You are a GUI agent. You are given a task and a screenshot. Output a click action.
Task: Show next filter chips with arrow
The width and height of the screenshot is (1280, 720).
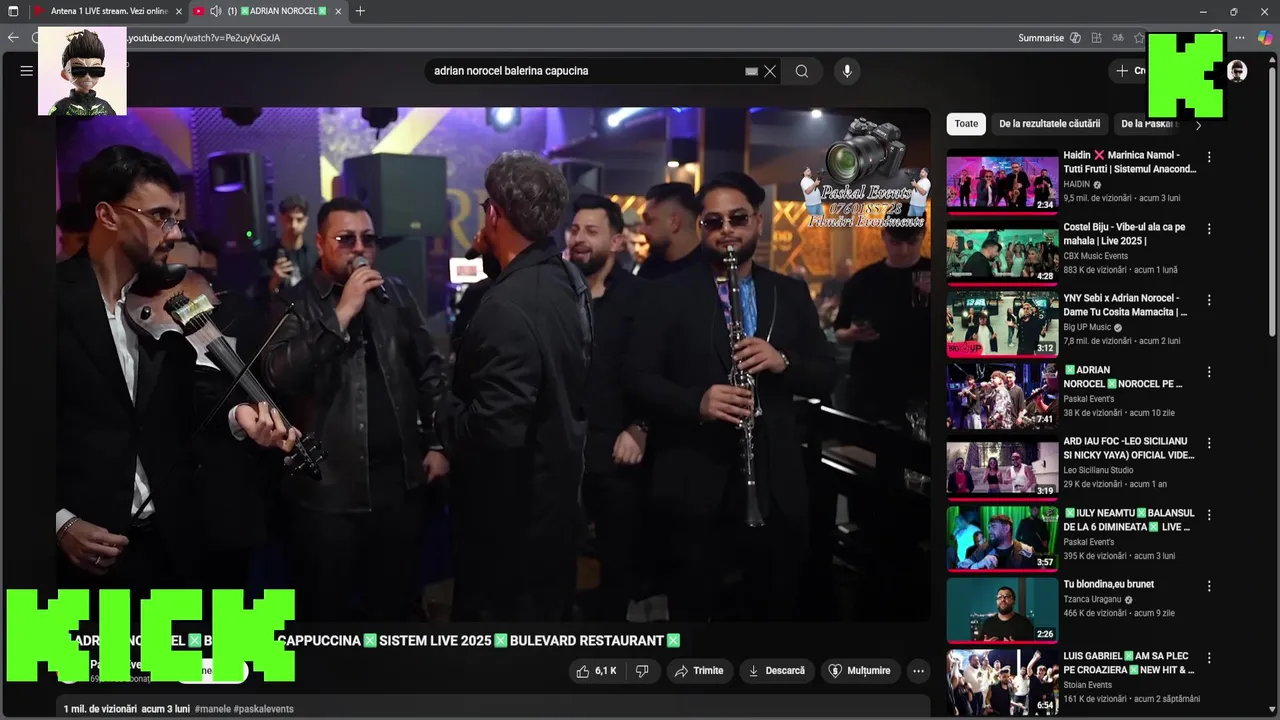click(1198, 125)
